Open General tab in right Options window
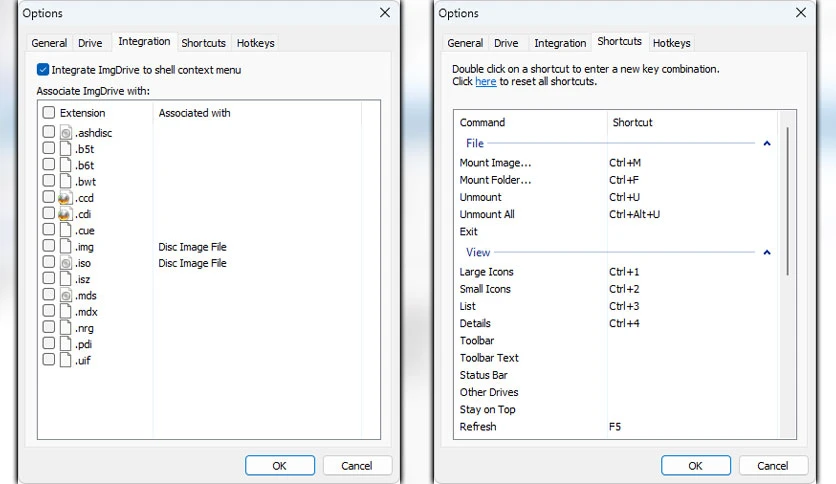This screenshot has height=484, width=836. (x=465, y=43)
